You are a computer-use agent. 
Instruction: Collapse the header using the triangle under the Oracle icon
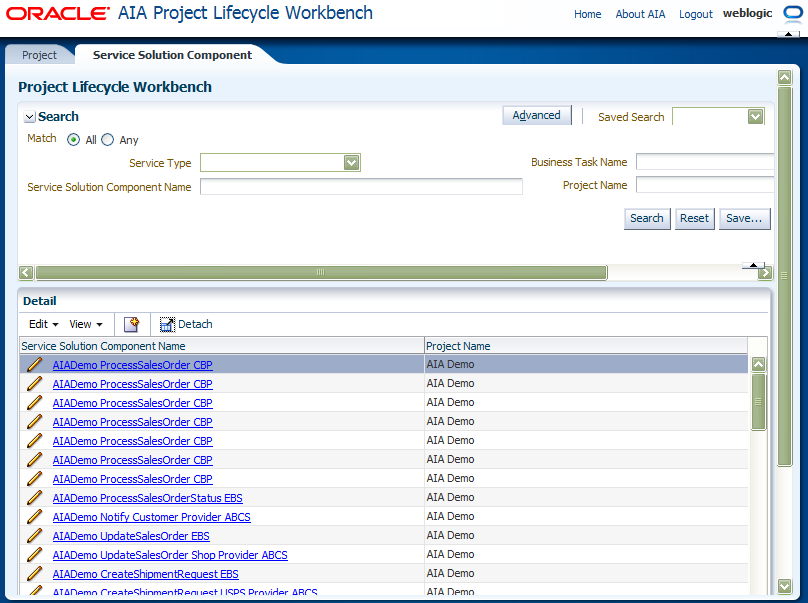tap(788, 34)
